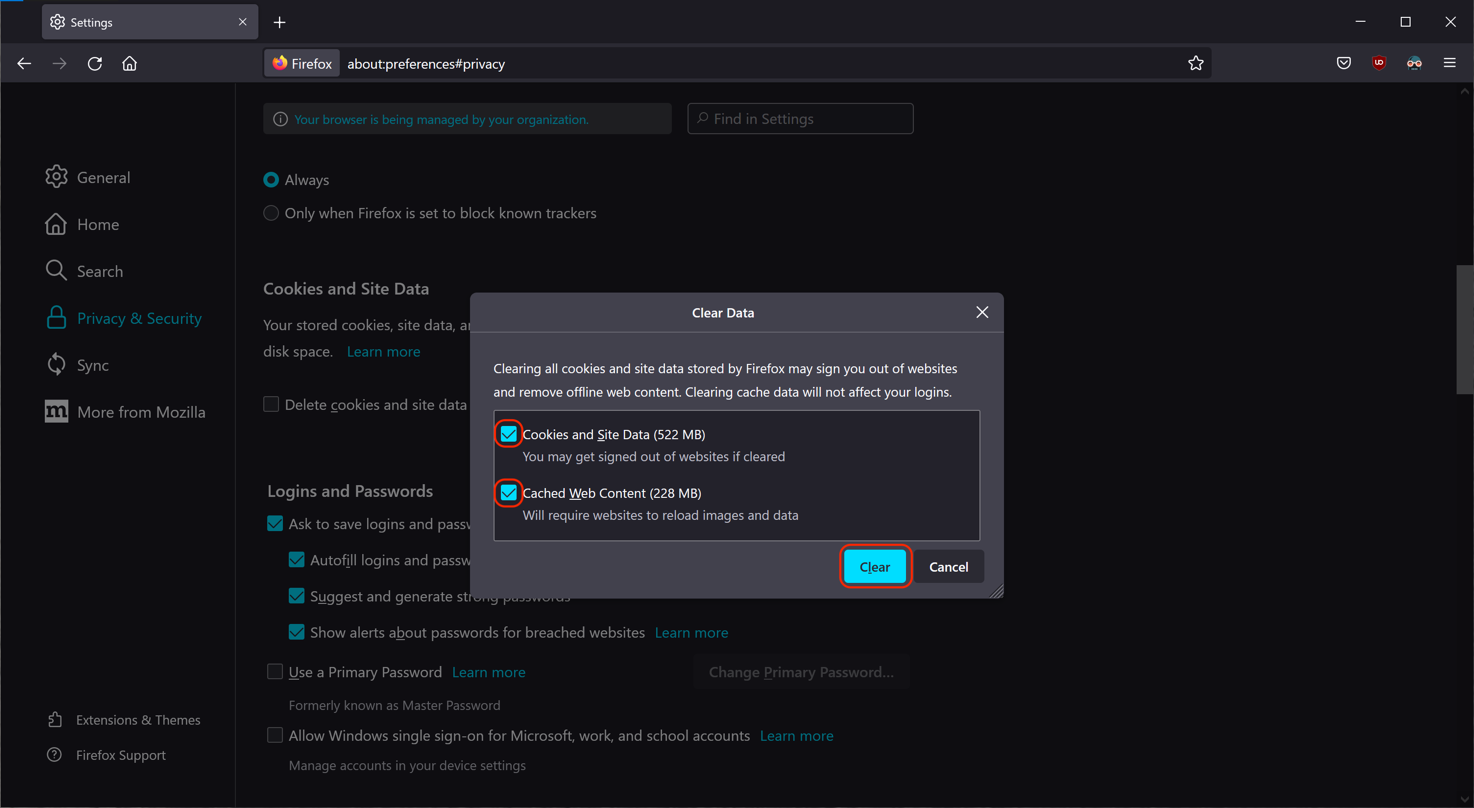This screenshot has height=808, width=1474.
Task: Close the Clear Data dialog with X
Action: tap(982, 312)
